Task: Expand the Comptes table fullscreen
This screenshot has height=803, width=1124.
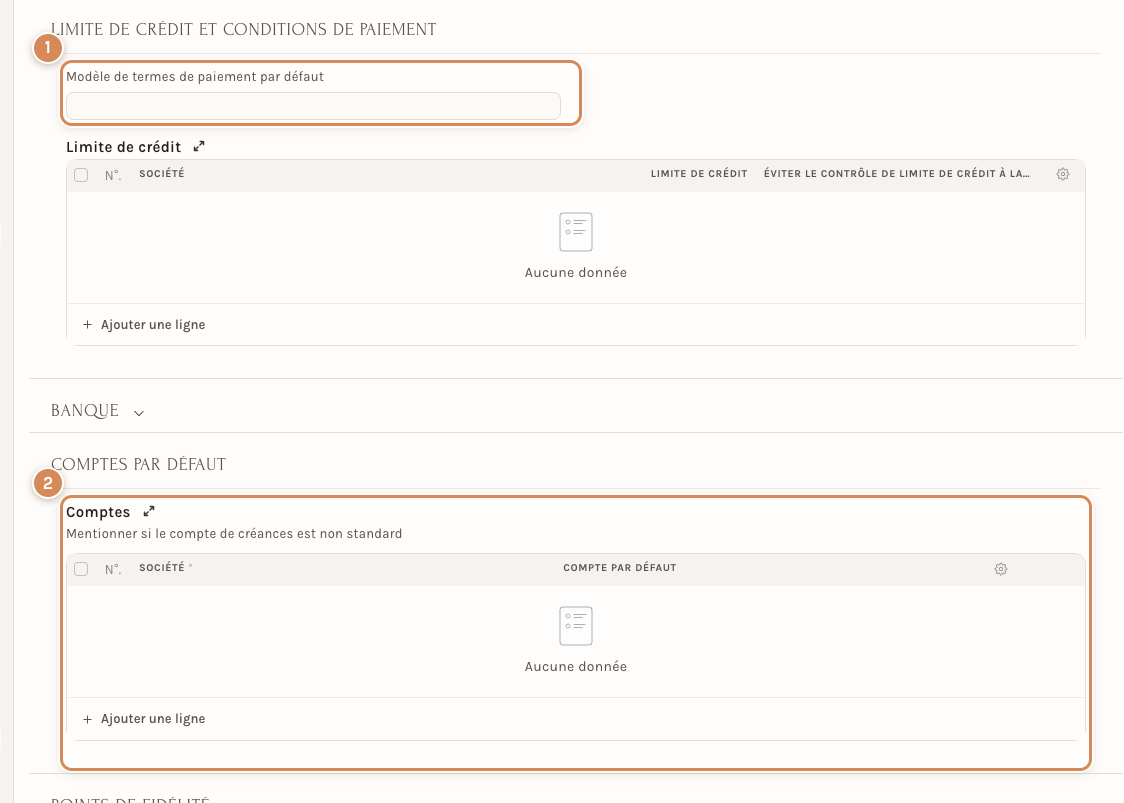Action: 149,511
